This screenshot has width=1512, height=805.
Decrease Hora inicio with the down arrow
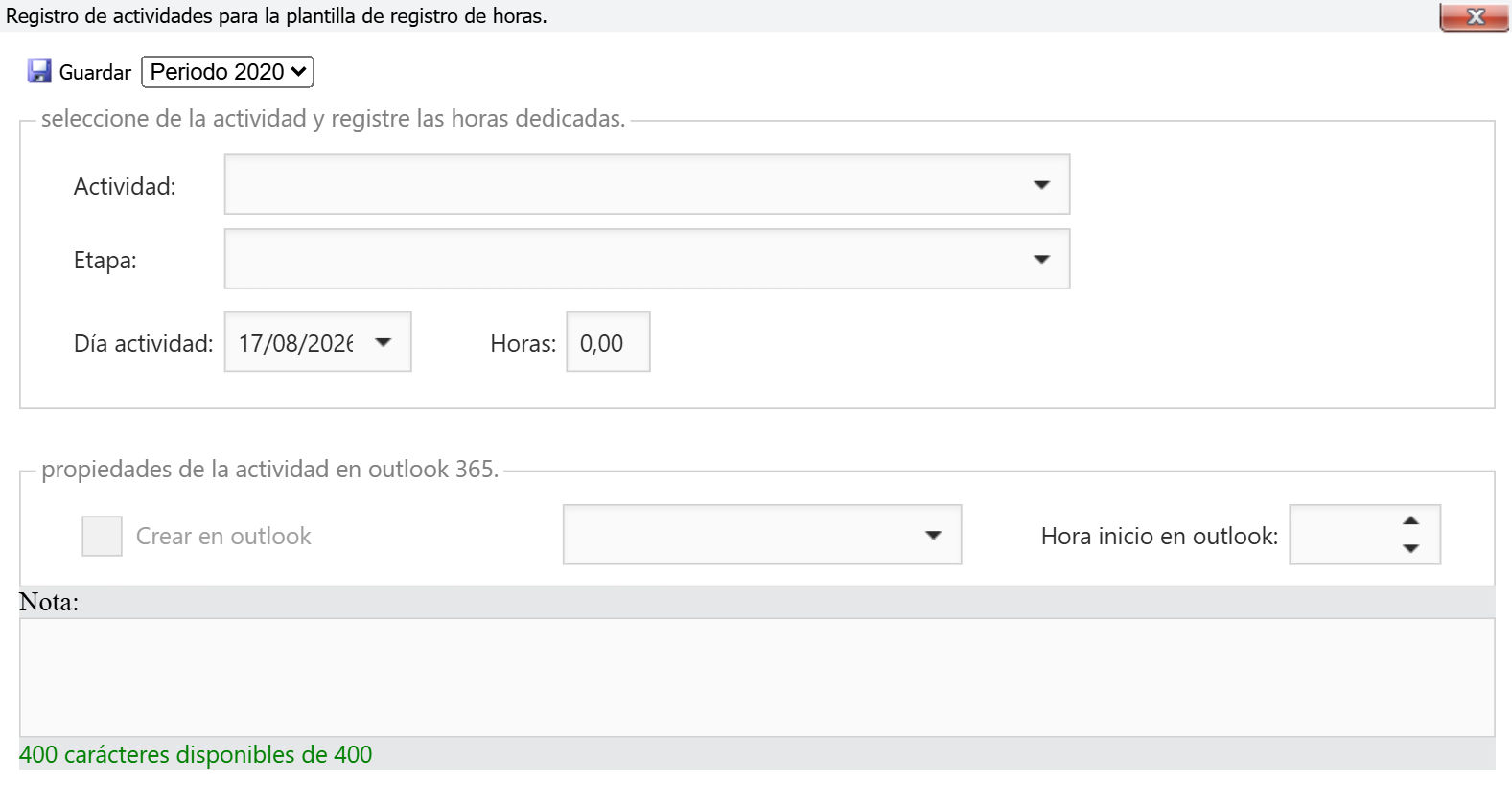click(x=1410, y=548)
